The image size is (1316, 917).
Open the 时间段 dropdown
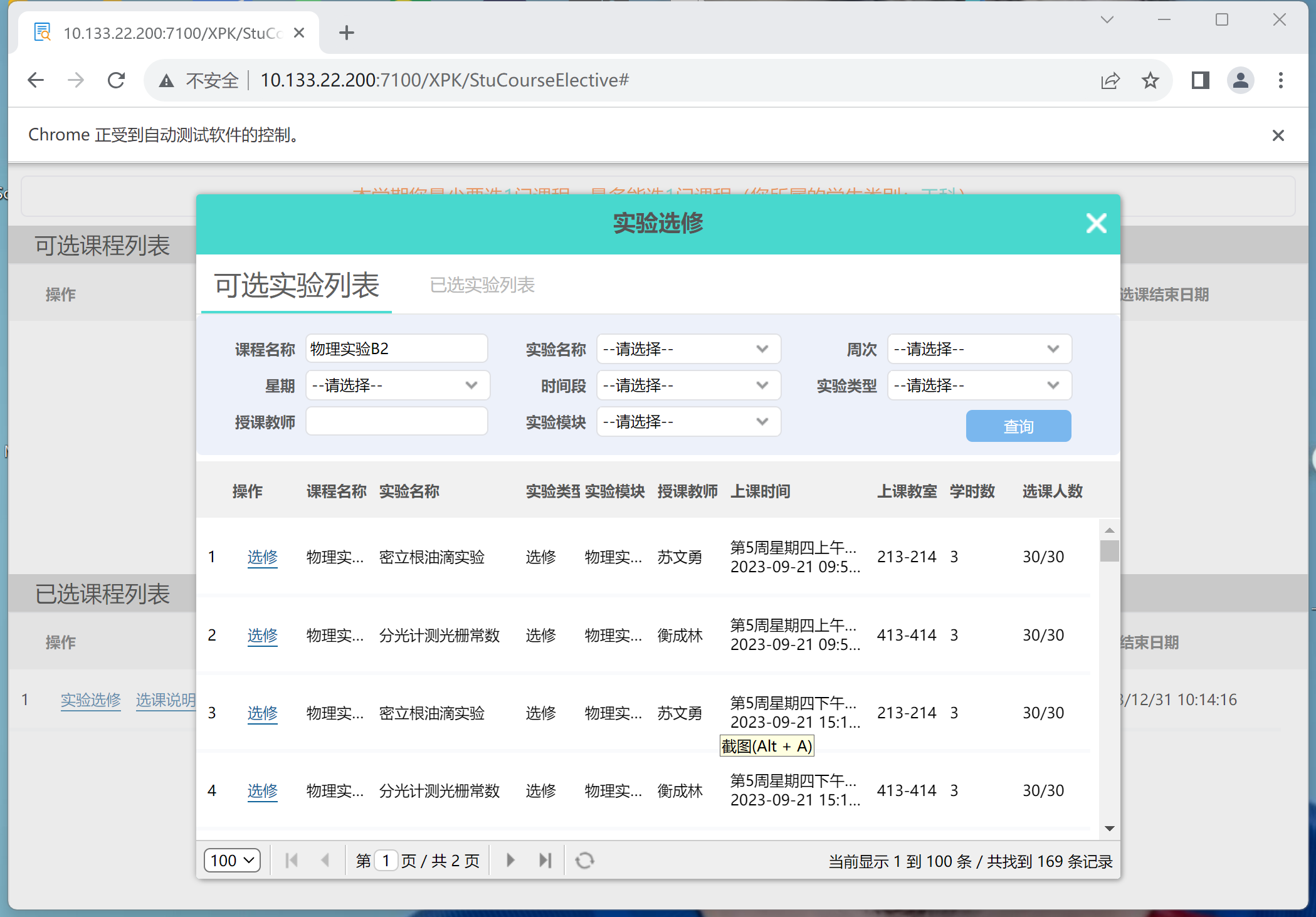pyautogui.click(x=688, y=385)
